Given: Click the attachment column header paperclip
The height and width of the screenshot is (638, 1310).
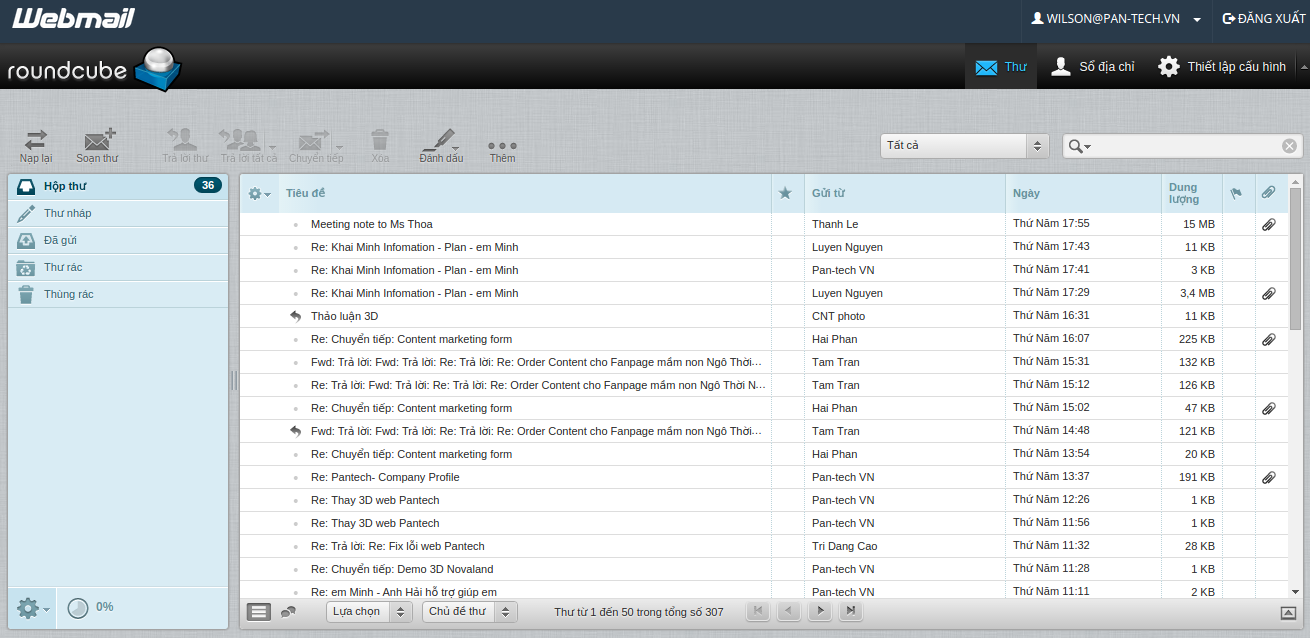Looking at the screenshot, I should pyautogui.click(x=1268, y=192).
